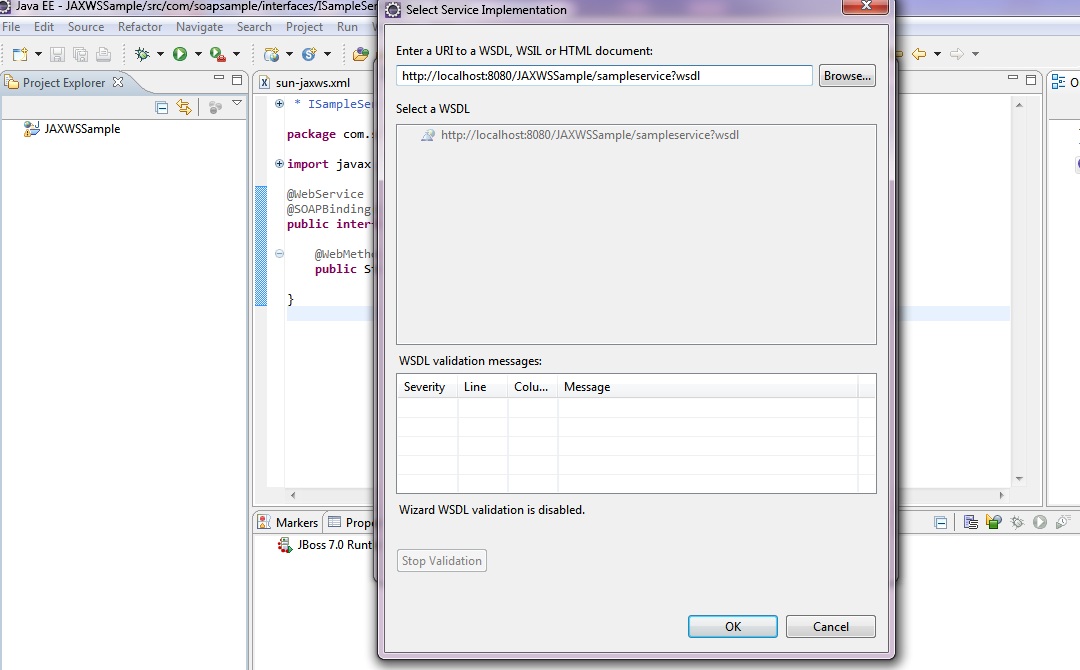Select JAXWSSample project in Project Explorer
Image resolution: width=1080 pixels, height=670 pixels.
(82, 129)
